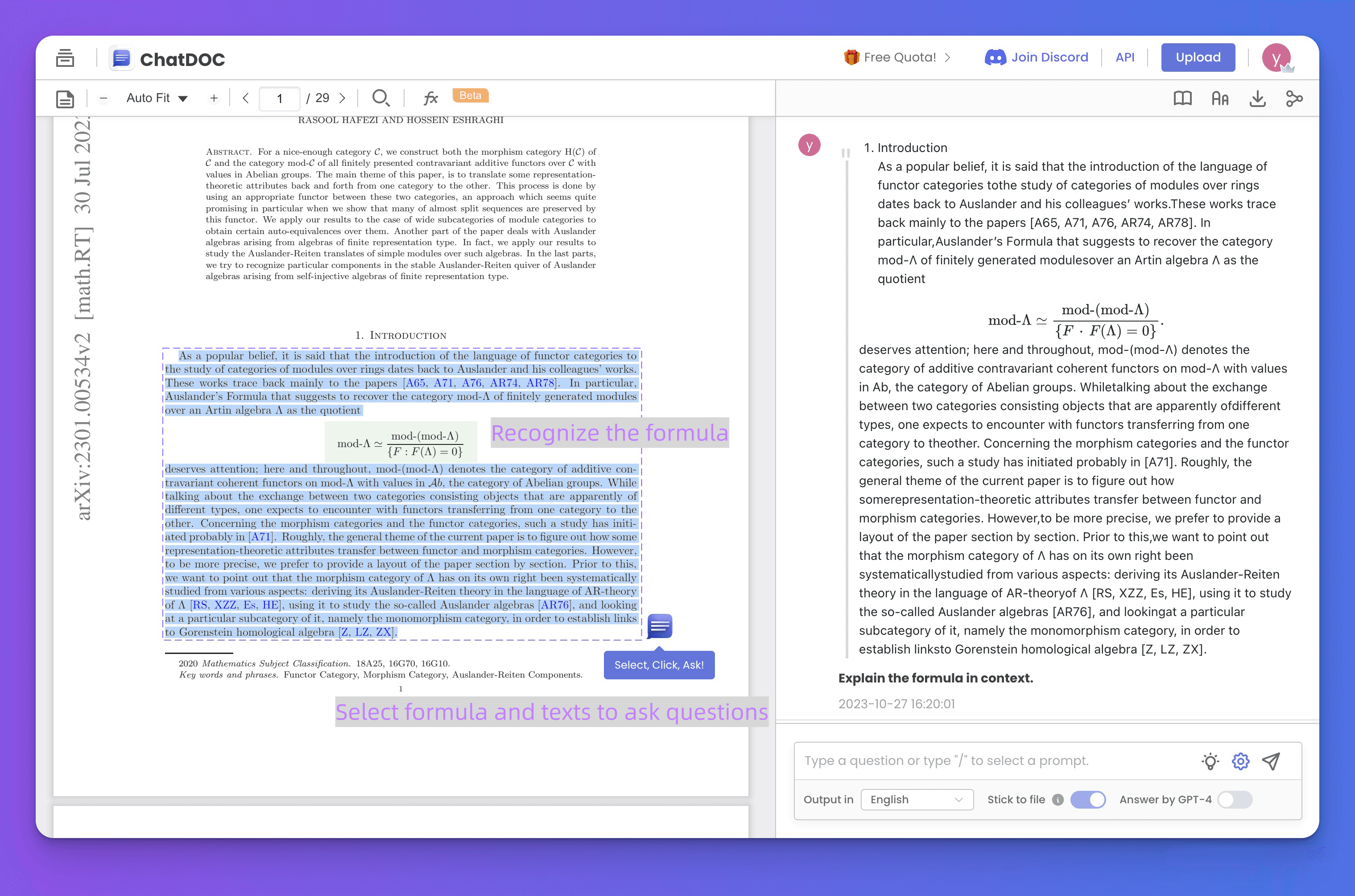Click the share icon in chat header
The height and width of the screenshot is (896, 1355).
1294,98
